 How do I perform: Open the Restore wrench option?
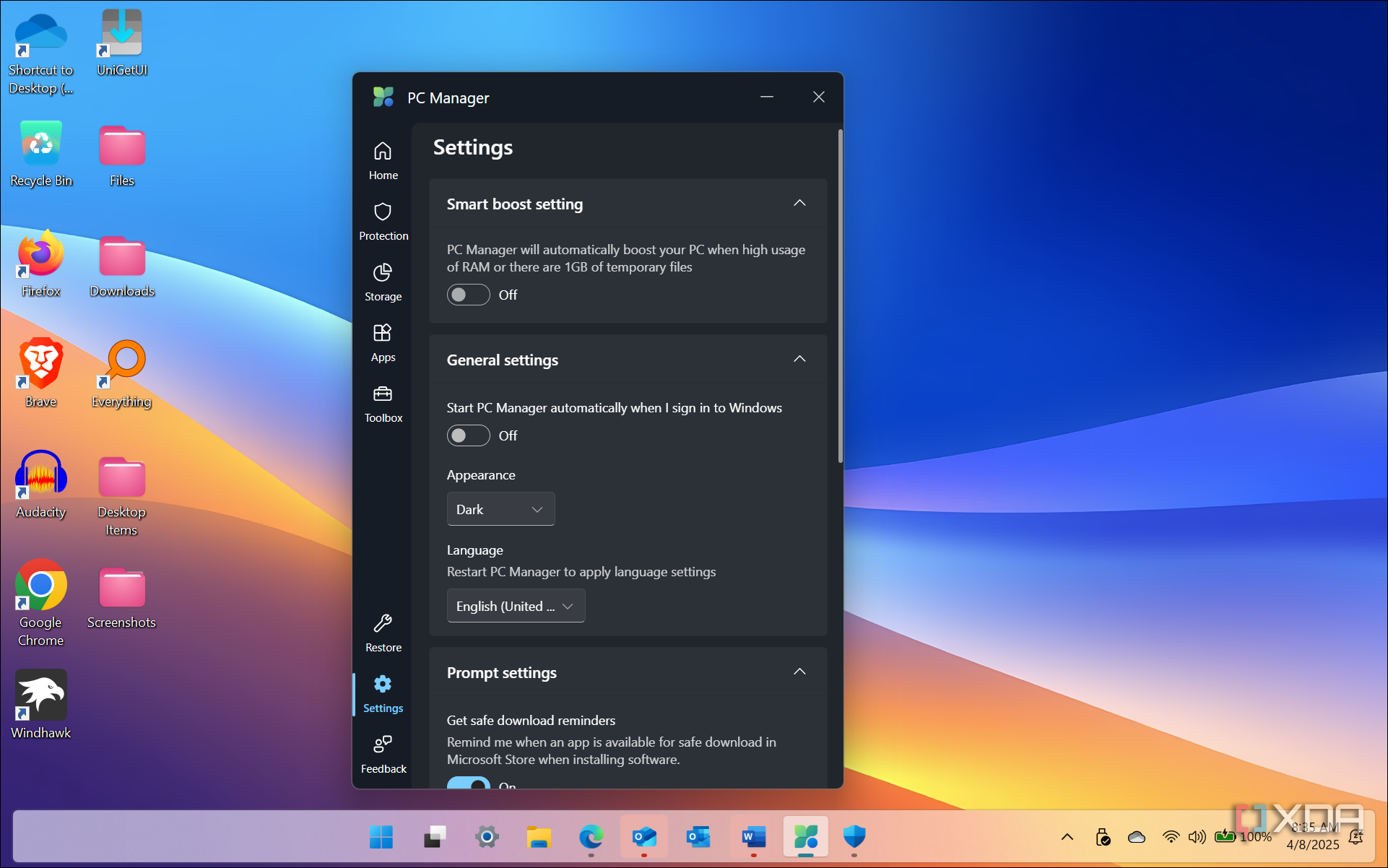[383, 633]
